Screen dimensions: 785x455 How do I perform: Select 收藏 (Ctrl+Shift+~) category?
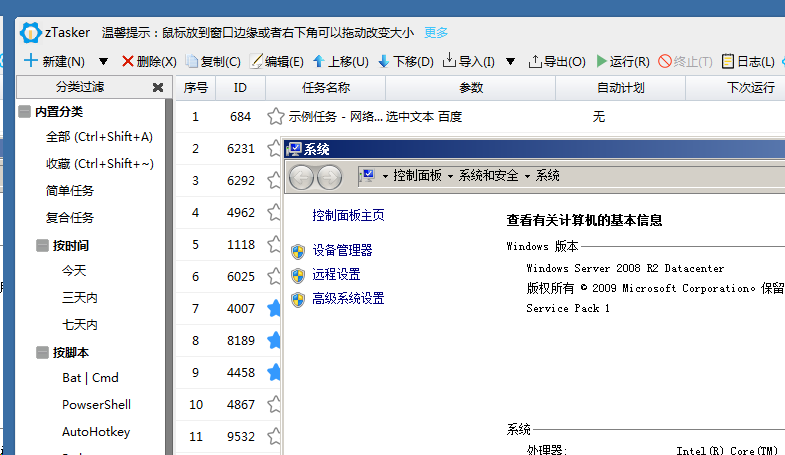tap(100, 164)
